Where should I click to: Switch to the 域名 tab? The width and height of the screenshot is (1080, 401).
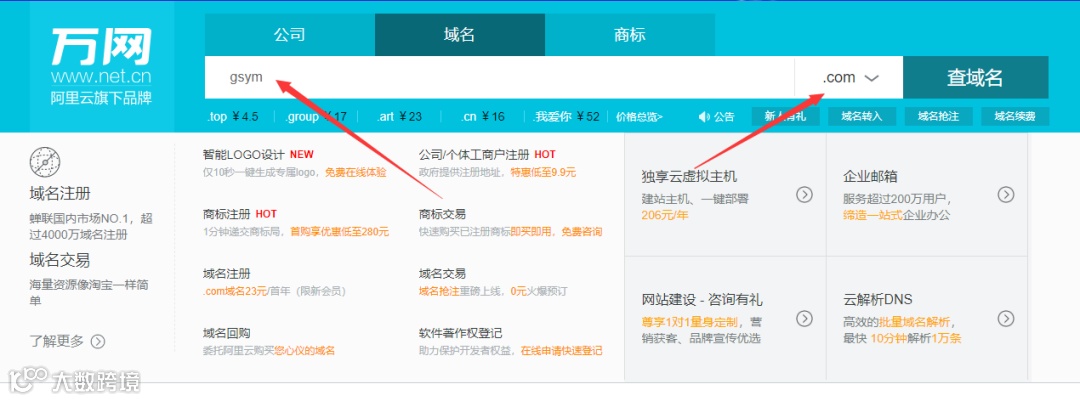tap(459, 34)
